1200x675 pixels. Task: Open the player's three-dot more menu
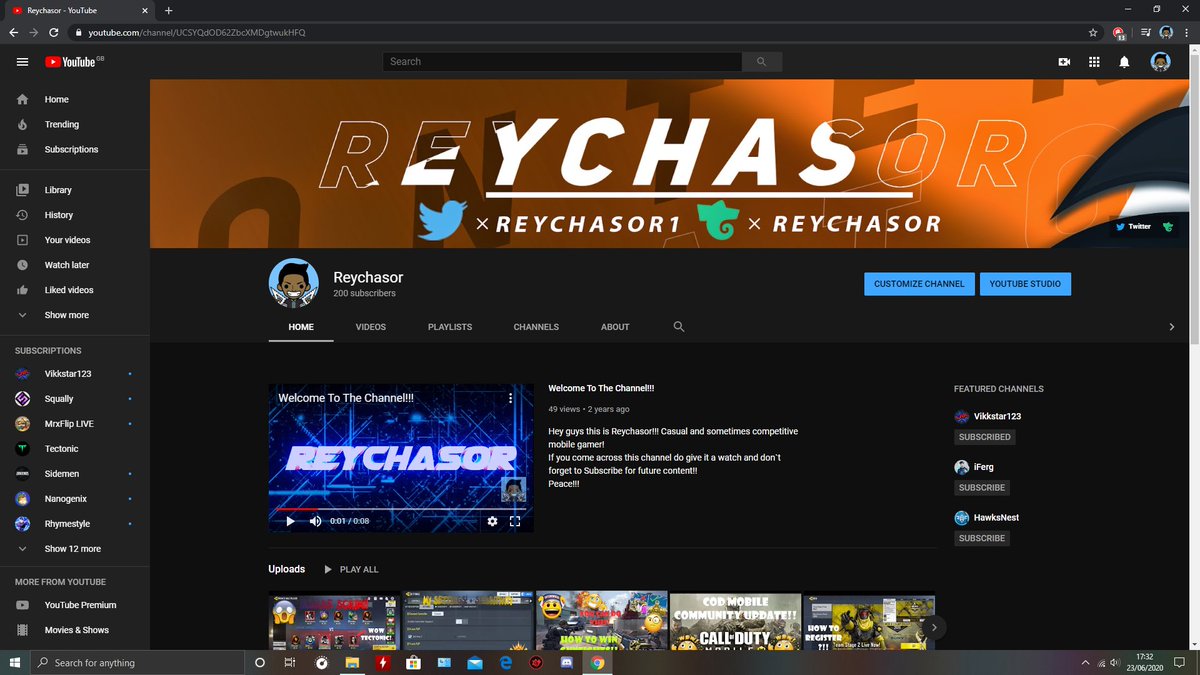tap(510, 398)
